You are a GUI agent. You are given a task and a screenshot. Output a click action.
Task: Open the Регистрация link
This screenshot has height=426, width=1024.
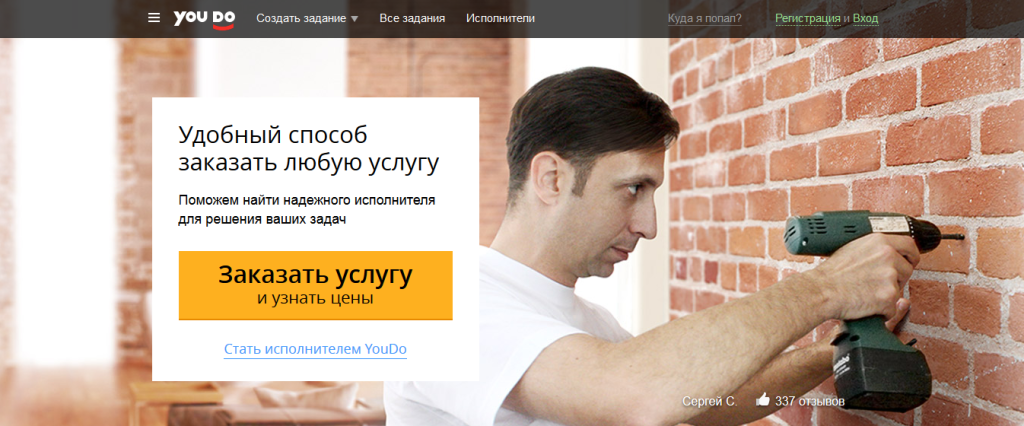coord(808,18)
